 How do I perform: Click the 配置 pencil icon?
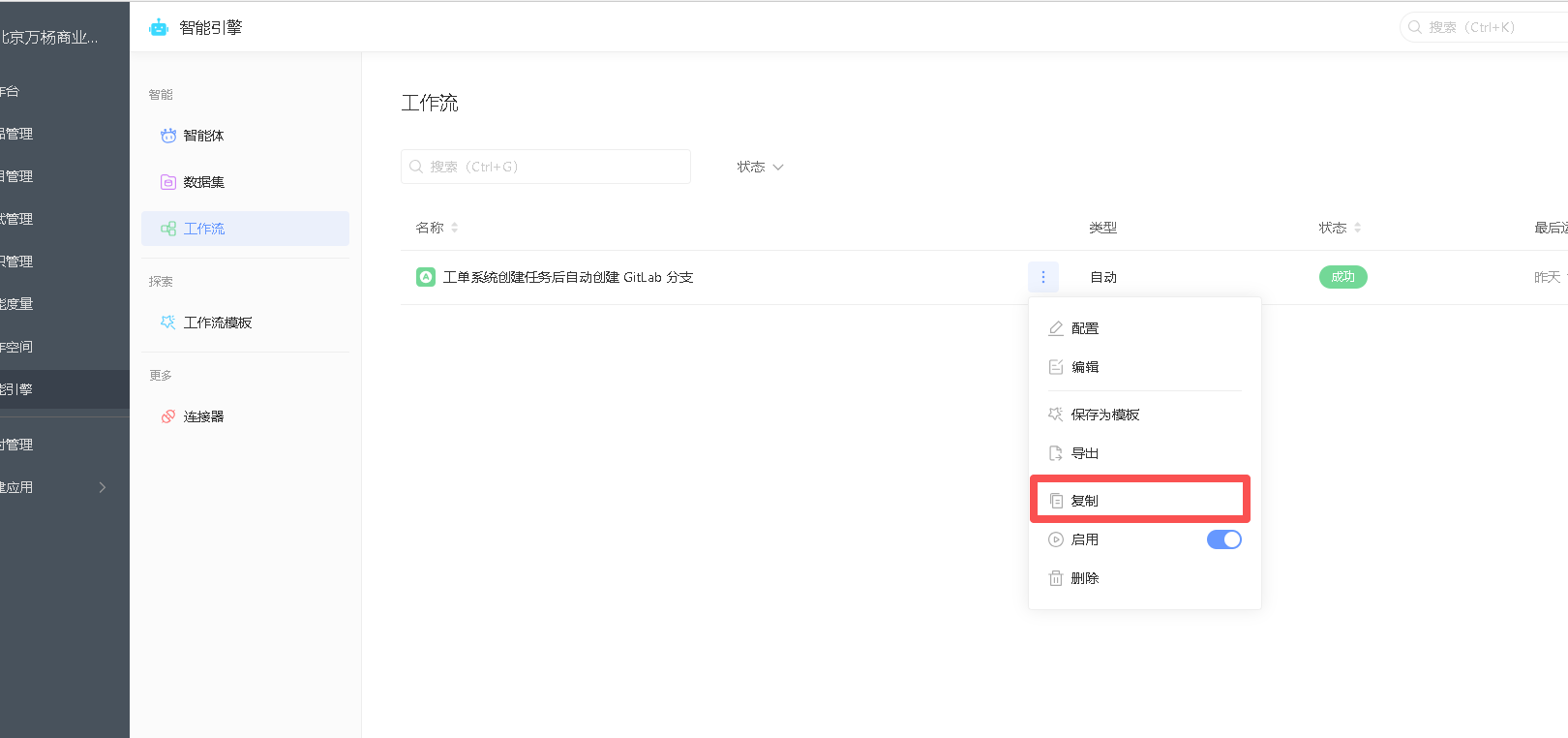click(1056, 328)
